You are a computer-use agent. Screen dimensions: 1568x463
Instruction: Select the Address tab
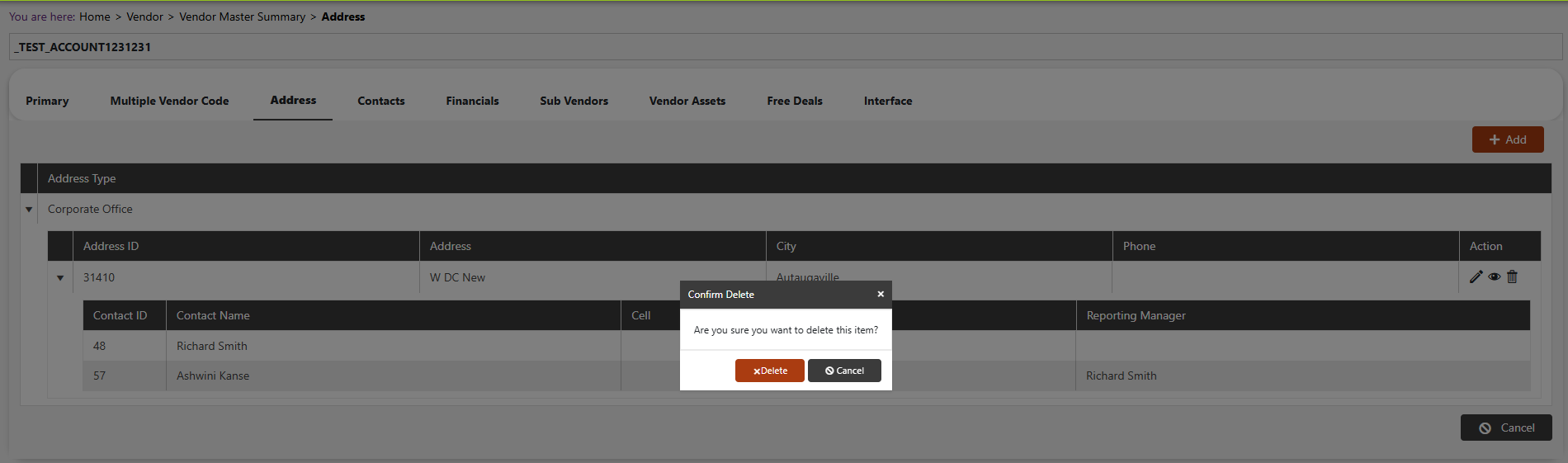pos(293,101)
